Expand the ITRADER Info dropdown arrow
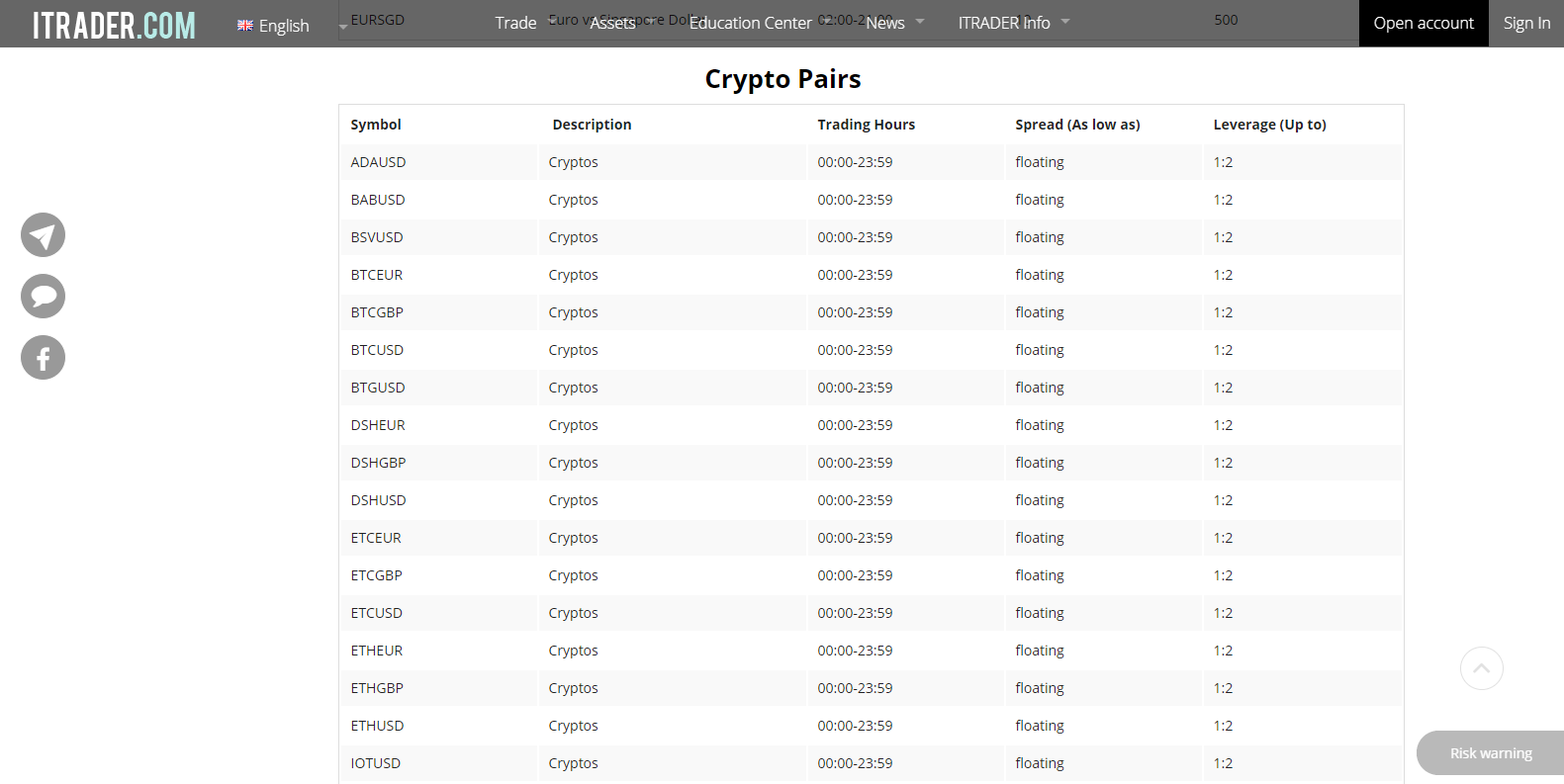Viewport: 1564px width, 784px height. click(1065, 21)
